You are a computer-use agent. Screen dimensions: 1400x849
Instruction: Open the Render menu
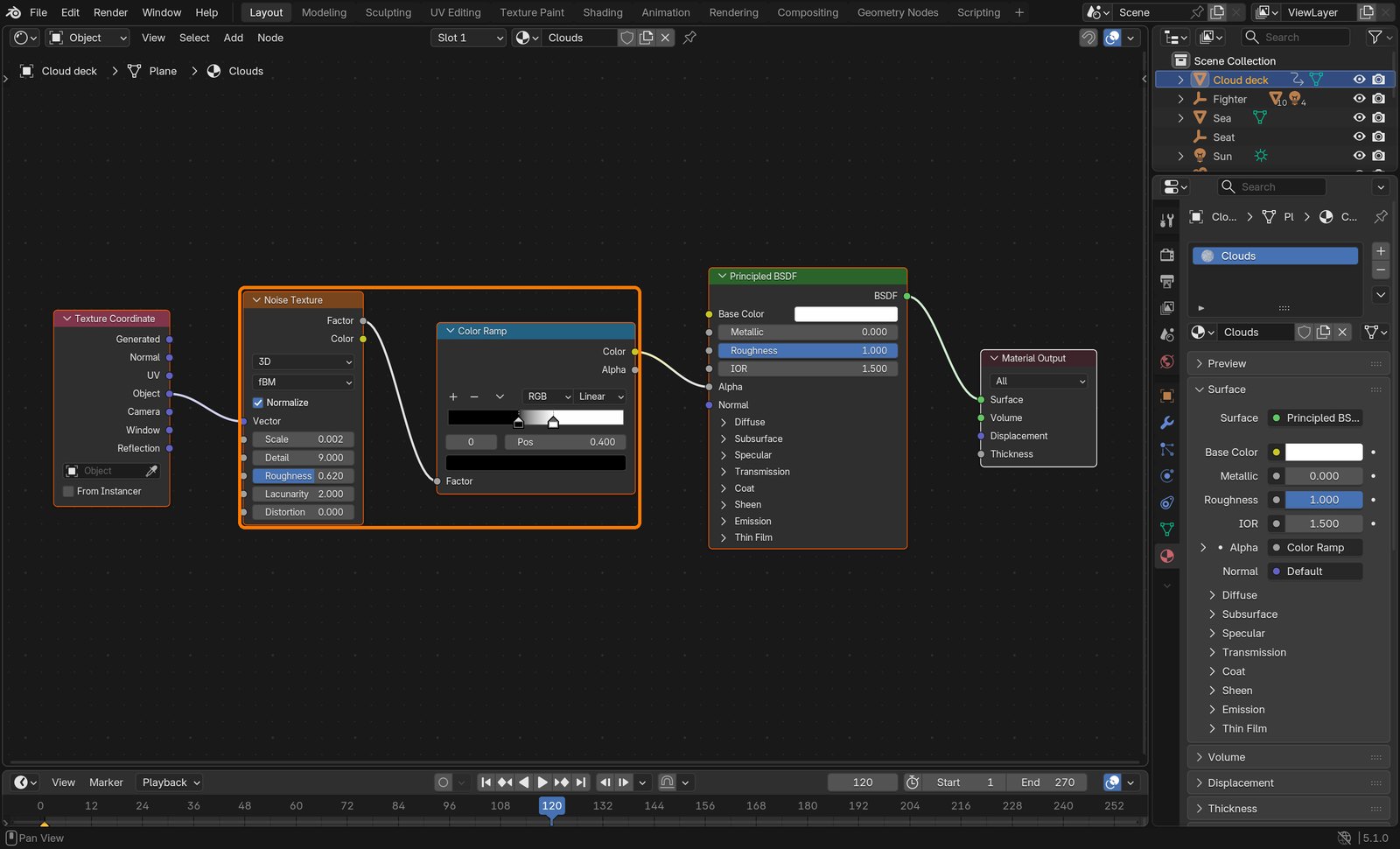pos(111,12)
